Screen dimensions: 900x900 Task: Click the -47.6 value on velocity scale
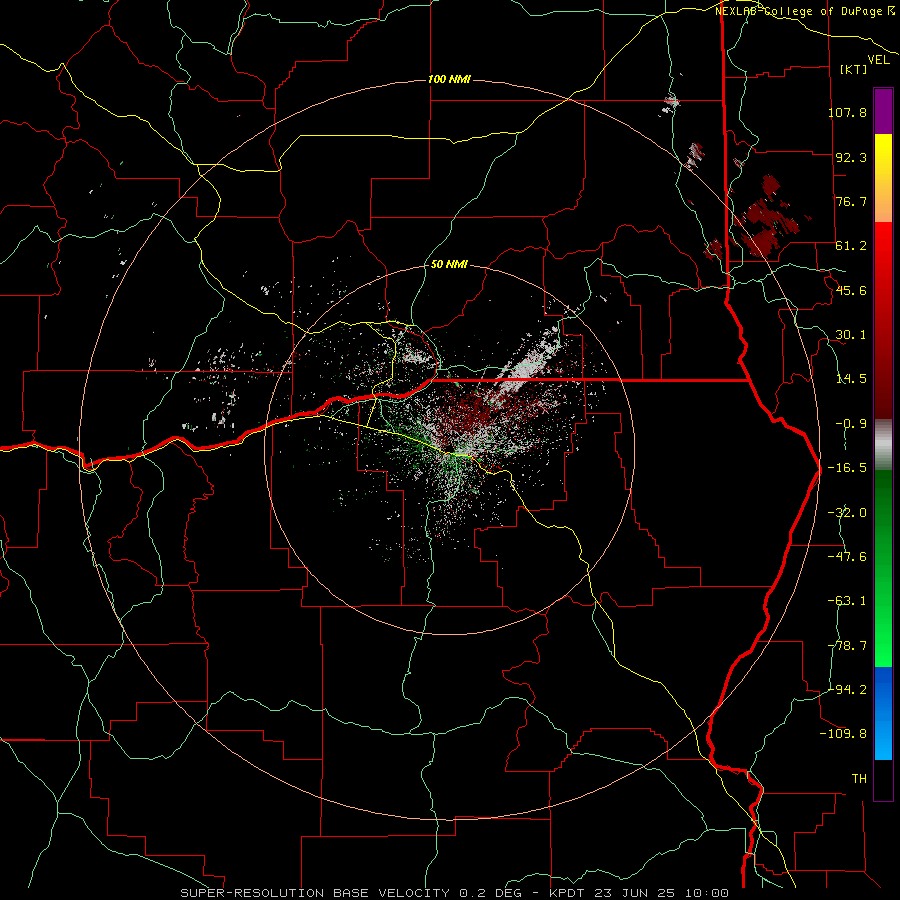point(847,557)
